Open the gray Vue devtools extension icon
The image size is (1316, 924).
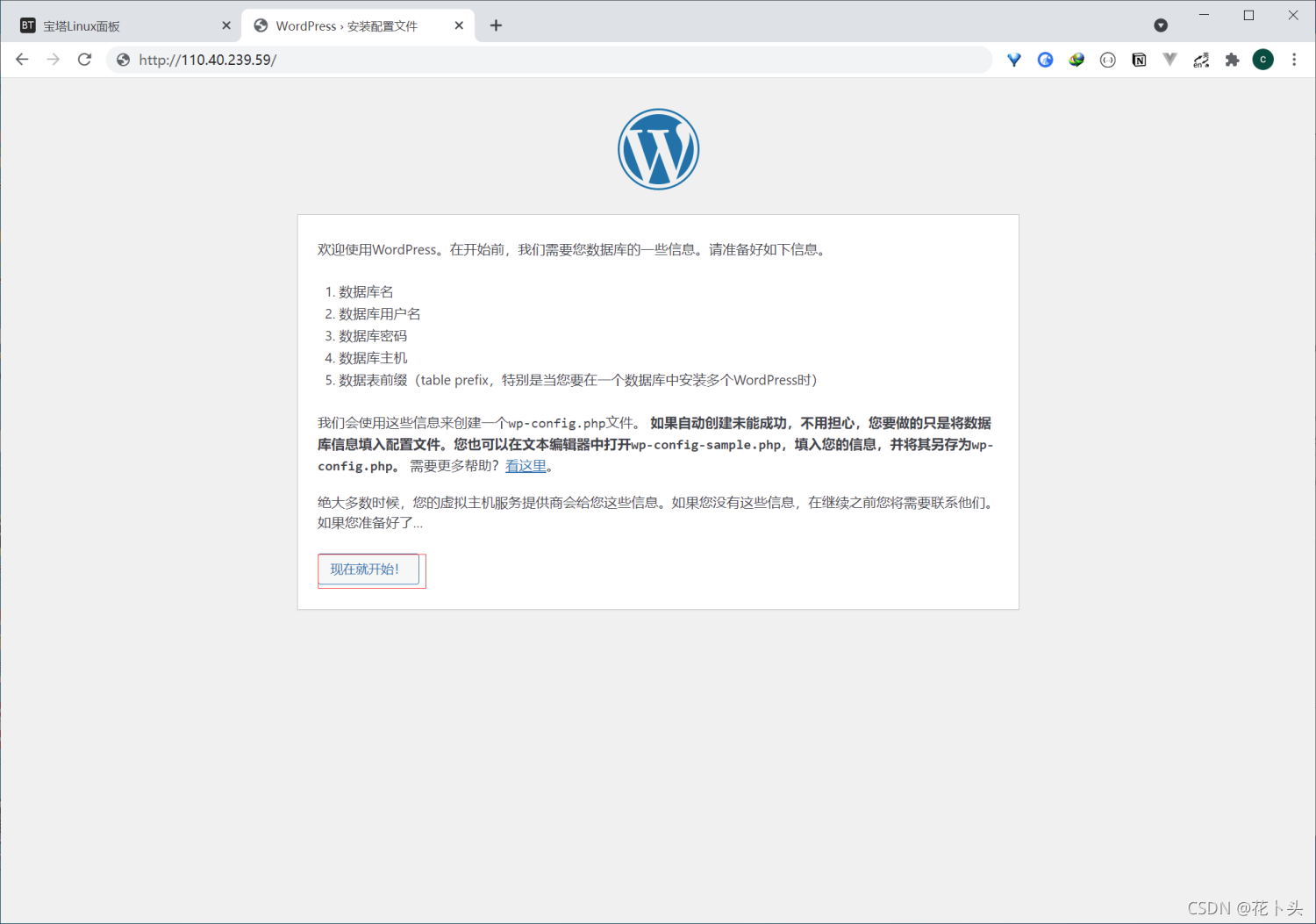(1169, 60)
